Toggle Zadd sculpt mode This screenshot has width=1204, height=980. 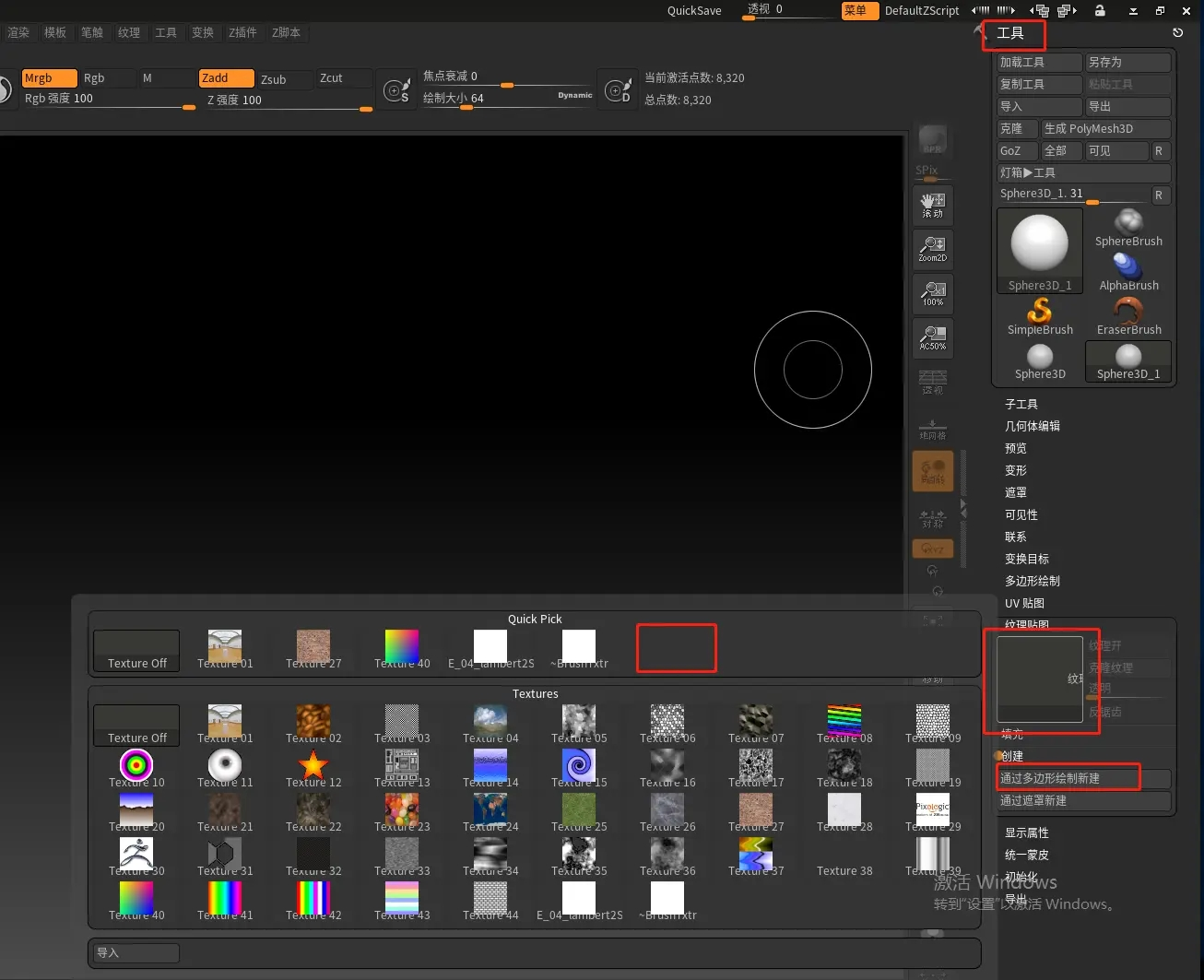pos(226,78)
